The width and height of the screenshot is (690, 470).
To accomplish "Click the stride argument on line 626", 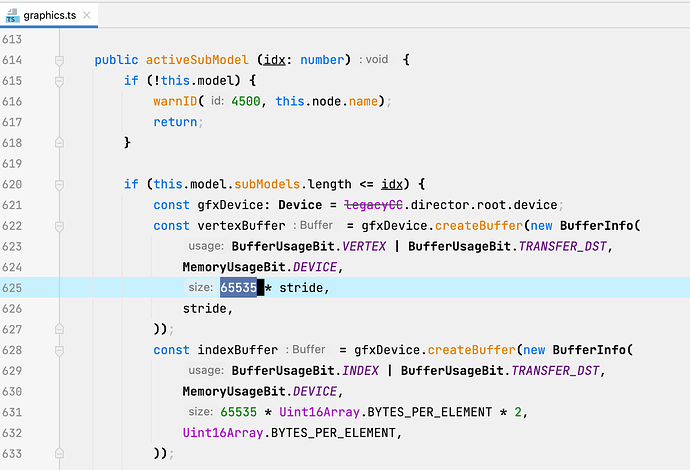I will point(205,308).
